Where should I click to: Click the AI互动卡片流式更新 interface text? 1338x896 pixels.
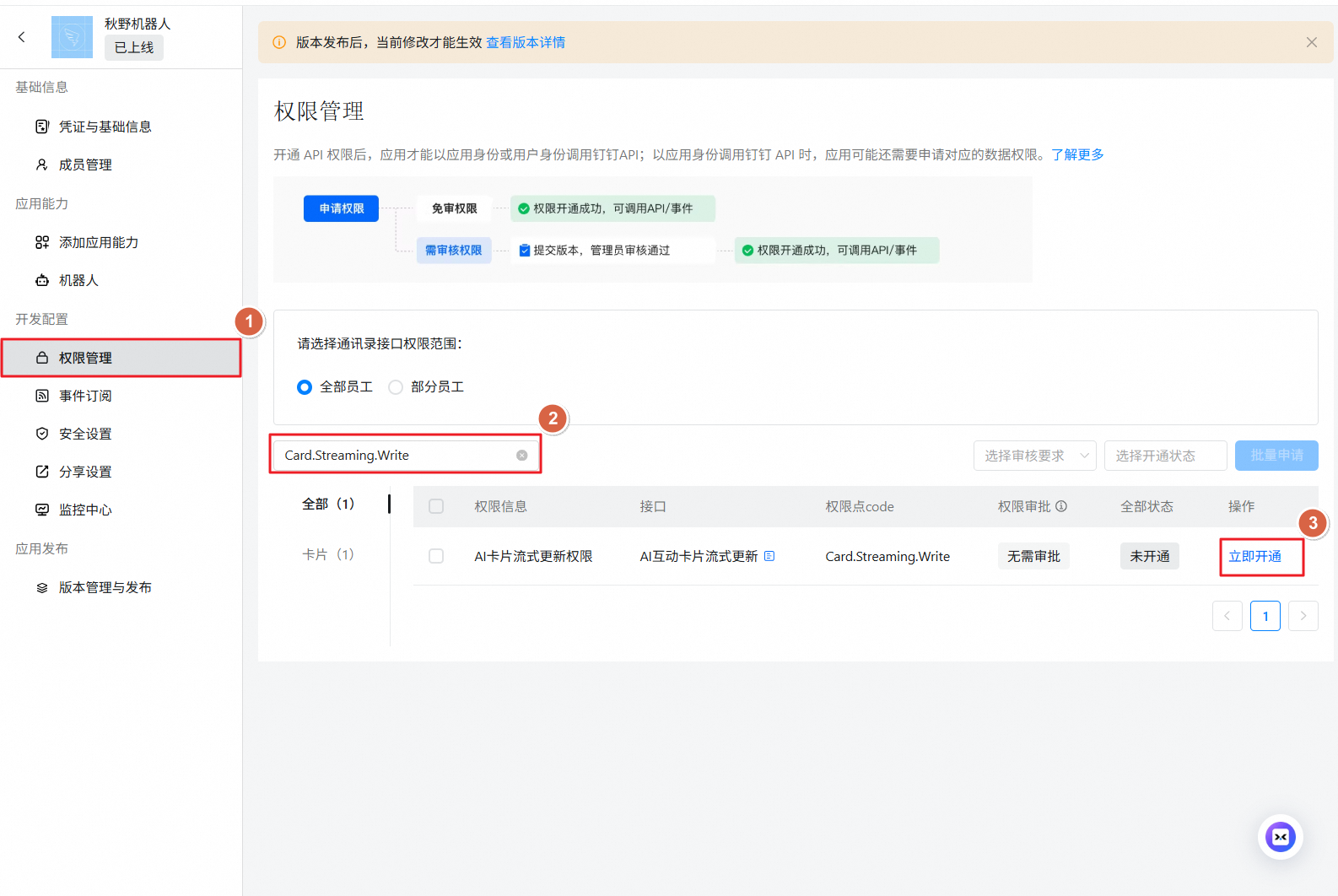(x=699, y=556)
